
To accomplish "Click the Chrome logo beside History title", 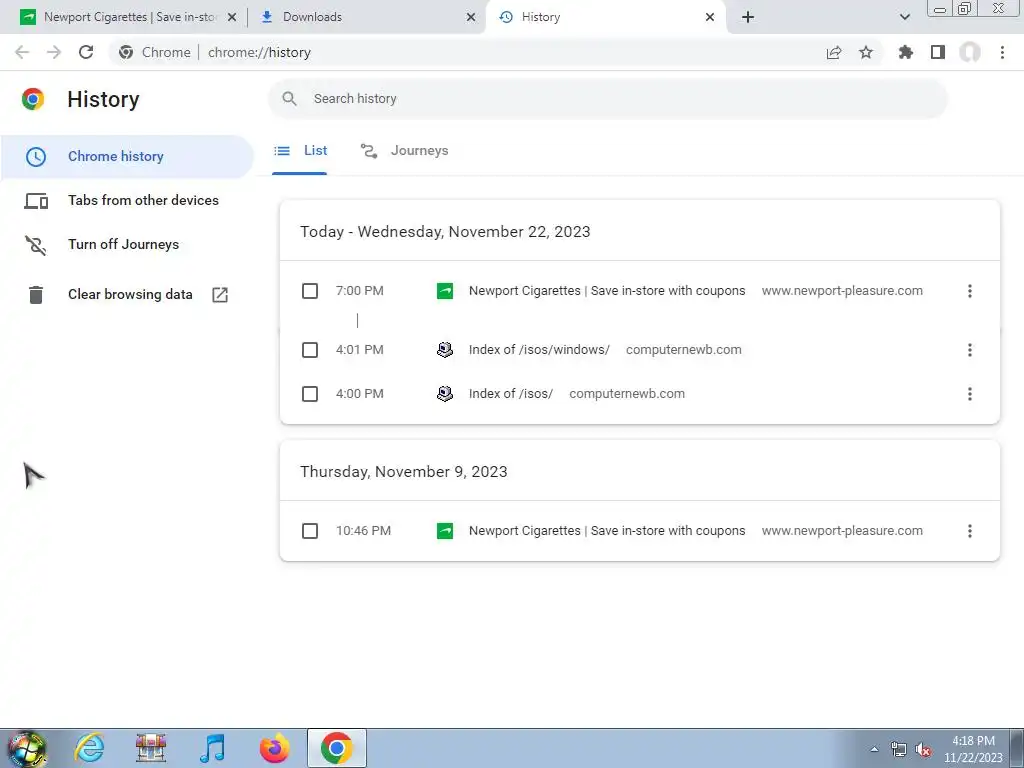I will pos(33,99).
